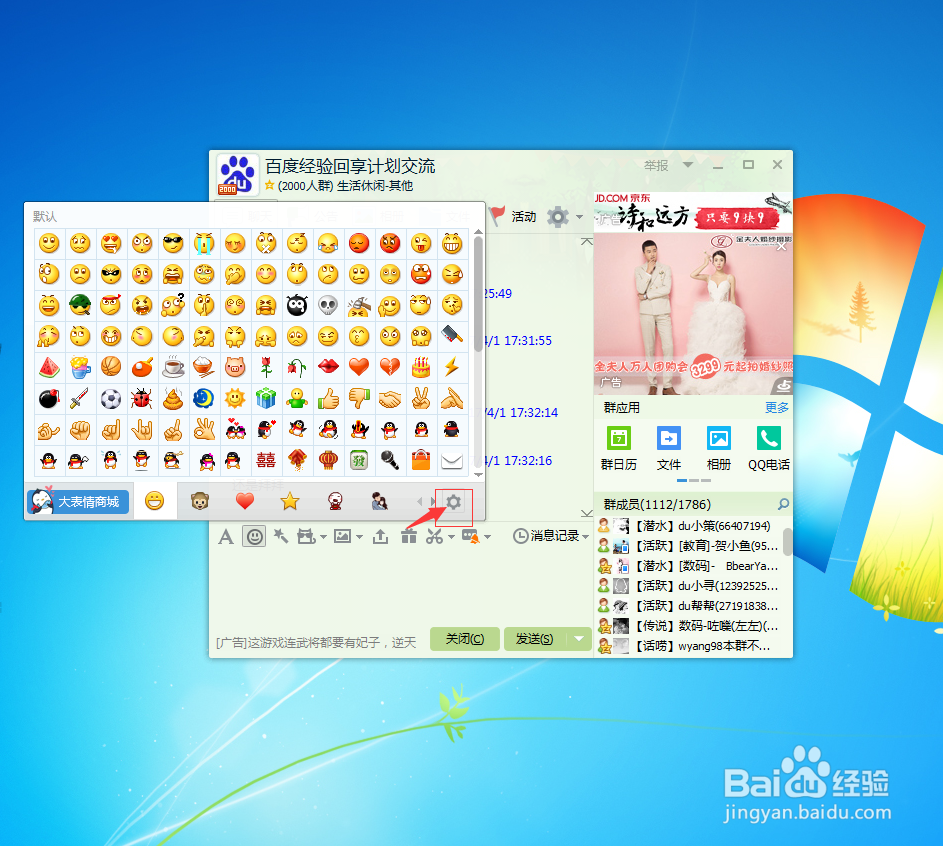This screenshot has width=943, height=846.
Task: Toggle the emoji picker smiley button
Action: [254, 536]
